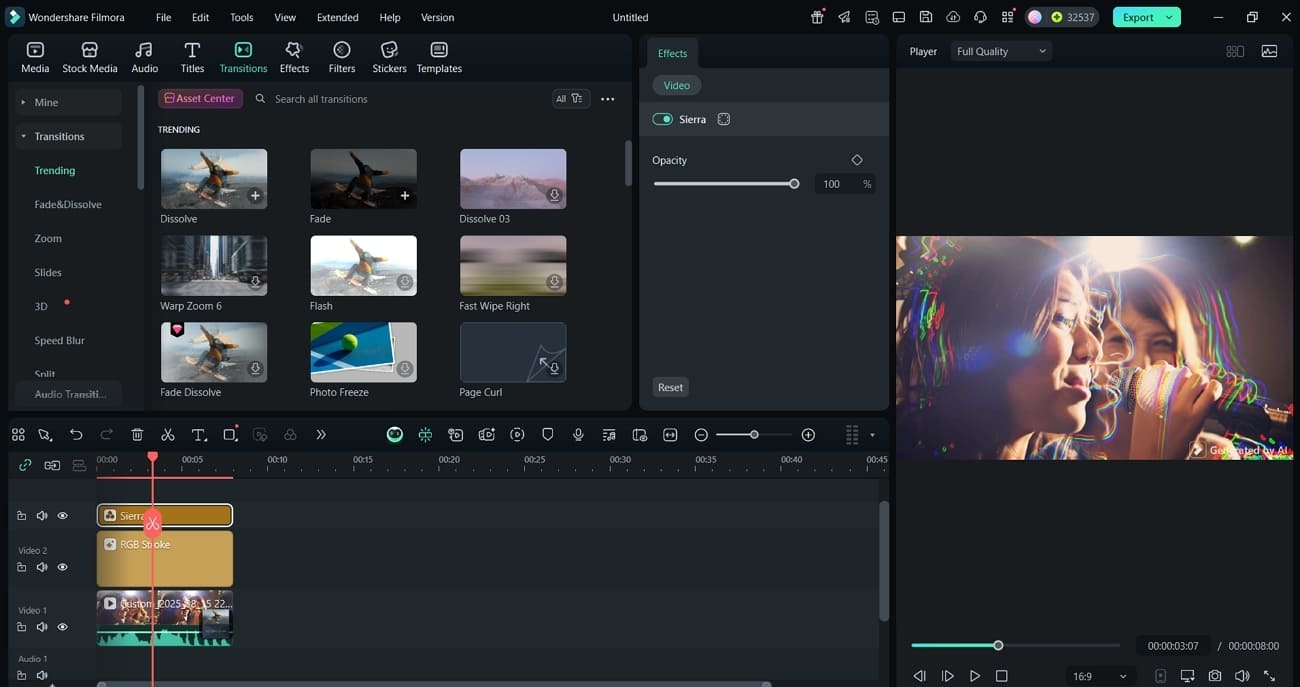Expand the Mine category
1300x687 pixels.
click(x=23, y=102)
